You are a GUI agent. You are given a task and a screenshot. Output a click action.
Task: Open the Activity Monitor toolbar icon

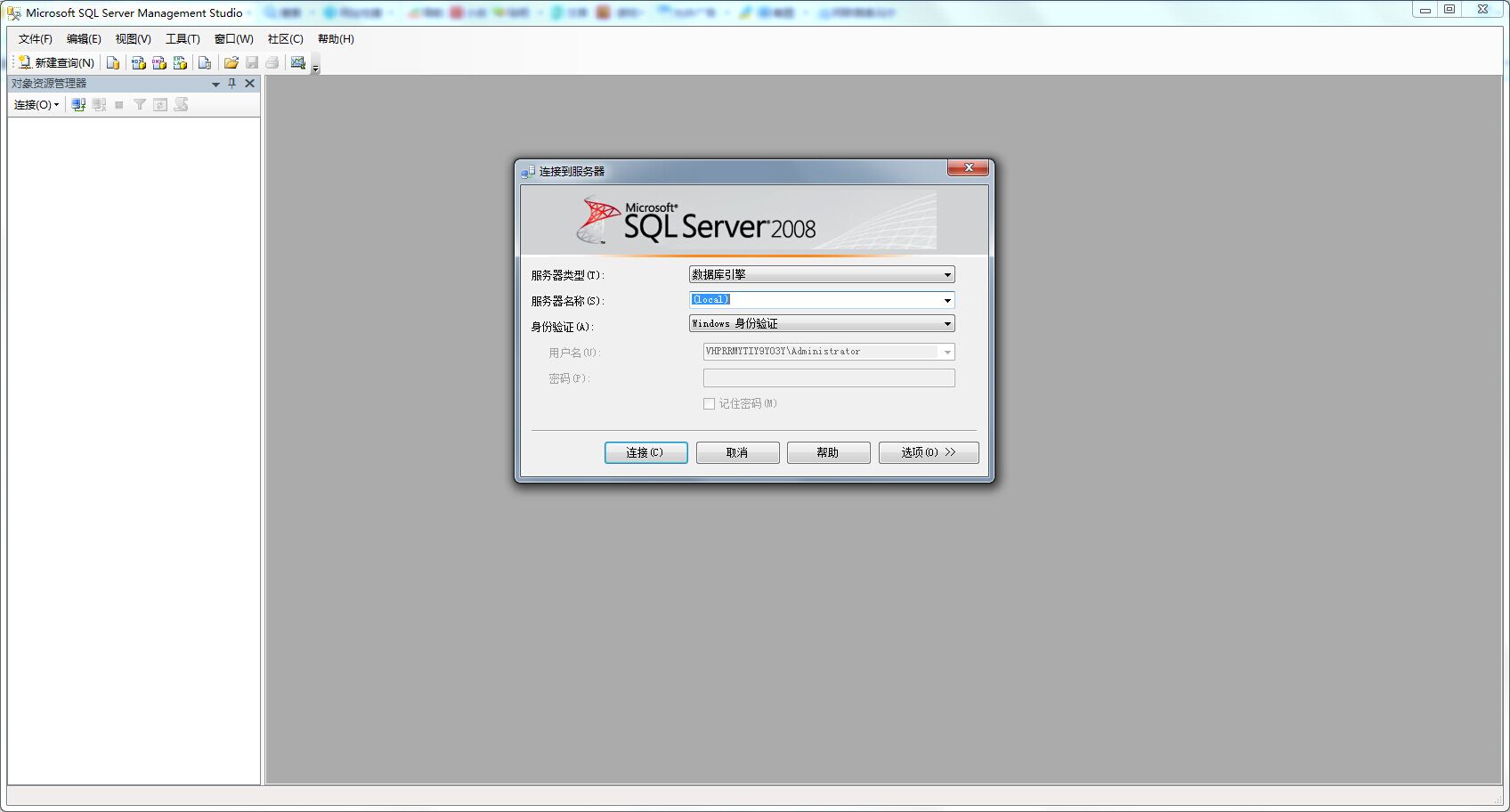click(297, 62)
